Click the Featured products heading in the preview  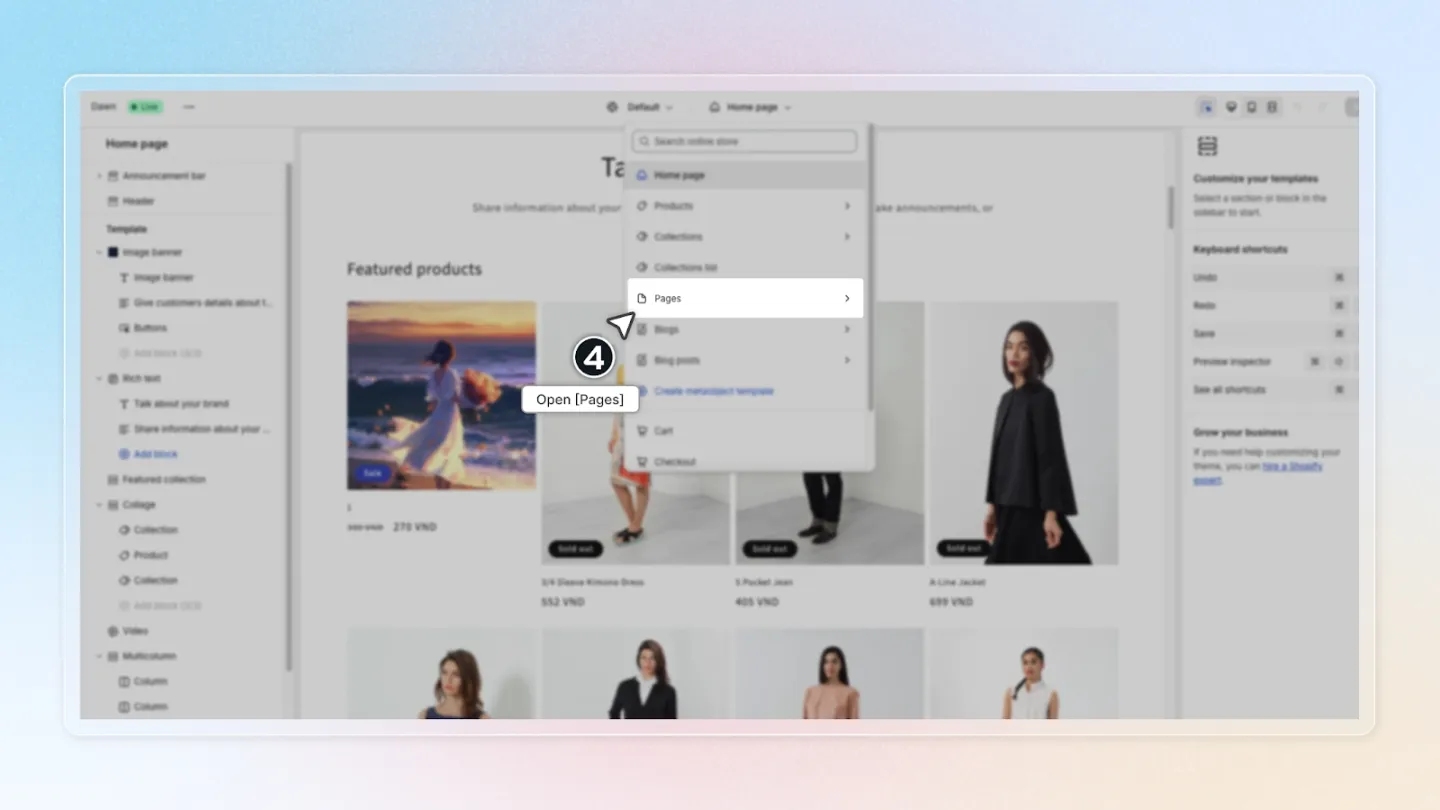click(414, 269)
